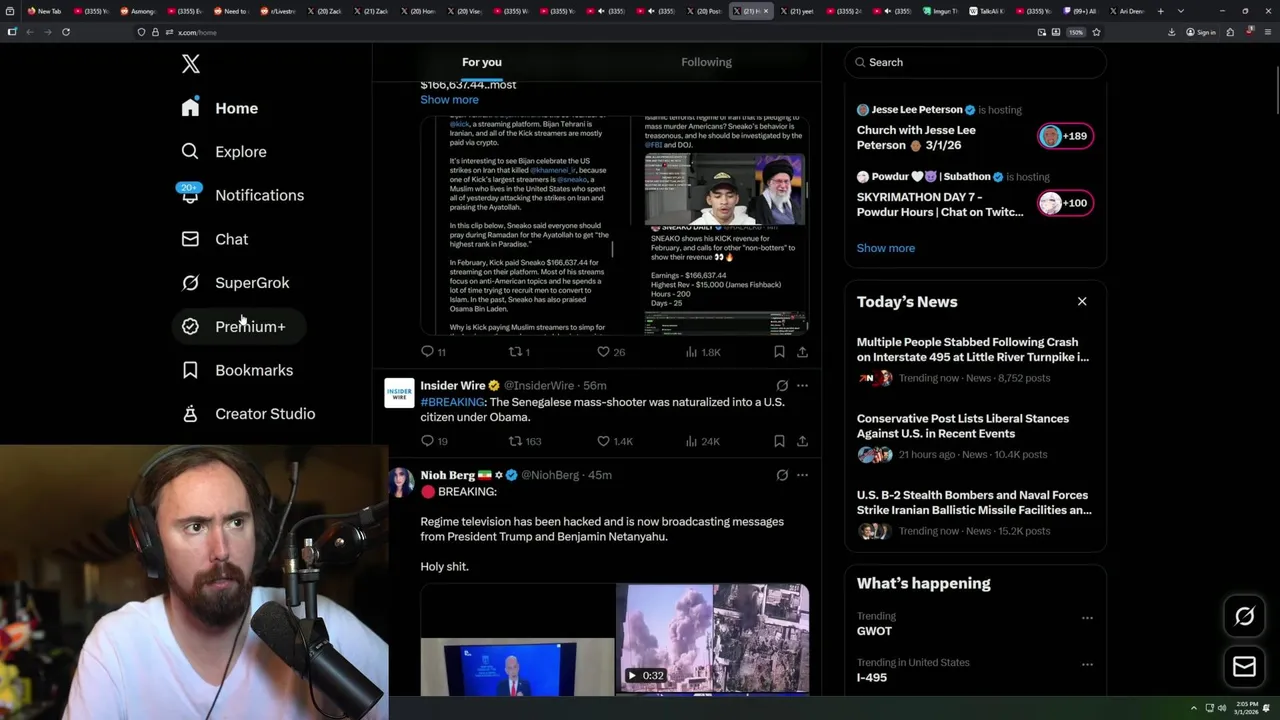Open a new browser tab with plus
Image resolution: width=1280 pixels, height=720 pixels.
1160,11
